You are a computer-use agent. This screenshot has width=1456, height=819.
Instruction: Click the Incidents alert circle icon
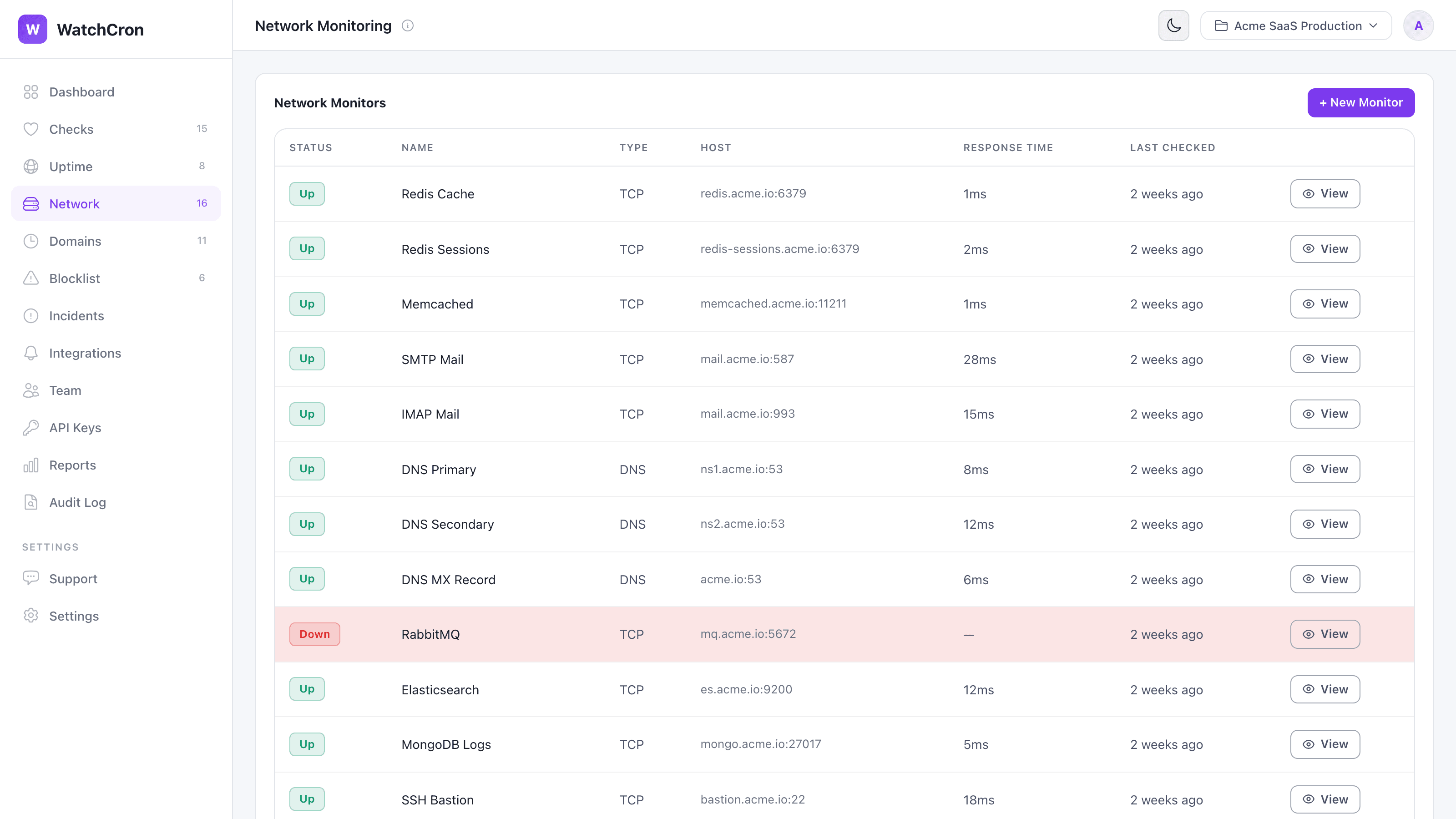[31, 316]
